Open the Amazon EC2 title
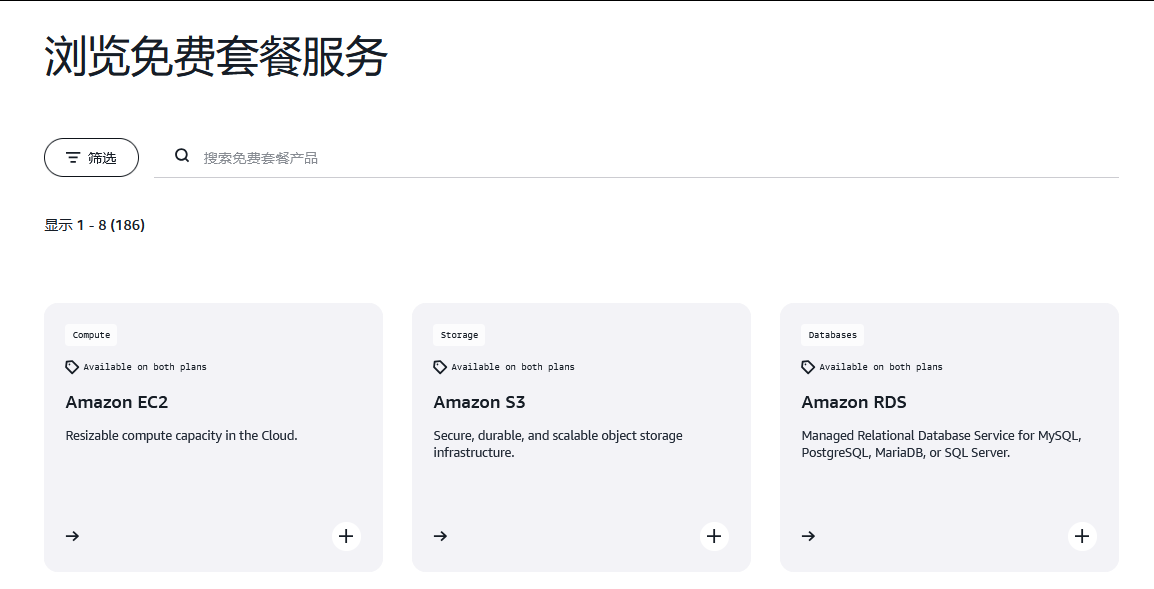This screenshot has height=589, width=1154. [x=116, y=402]
